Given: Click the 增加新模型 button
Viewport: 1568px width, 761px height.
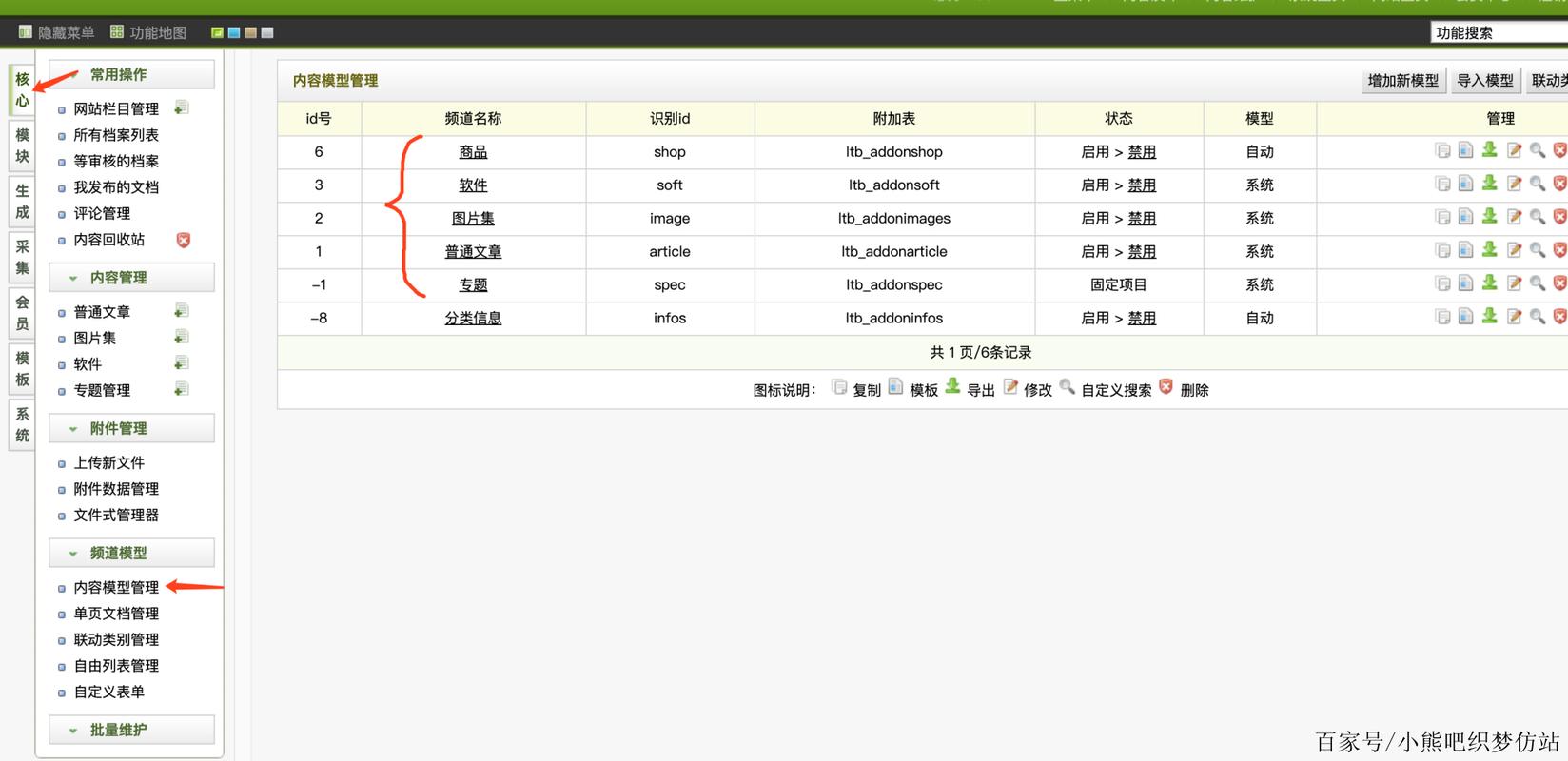Looking at the screenshot, I should [1403, 81].
